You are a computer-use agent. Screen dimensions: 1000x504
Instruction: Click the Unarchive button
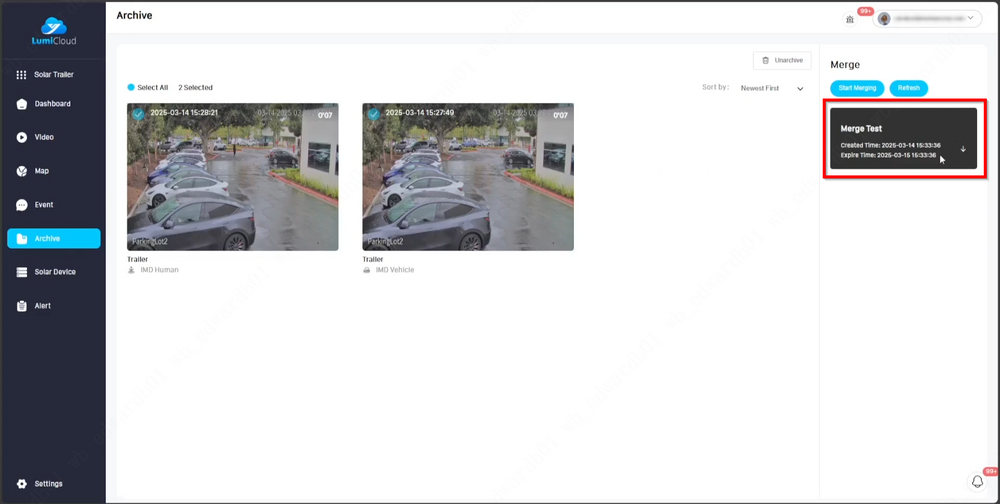[781, 61]
